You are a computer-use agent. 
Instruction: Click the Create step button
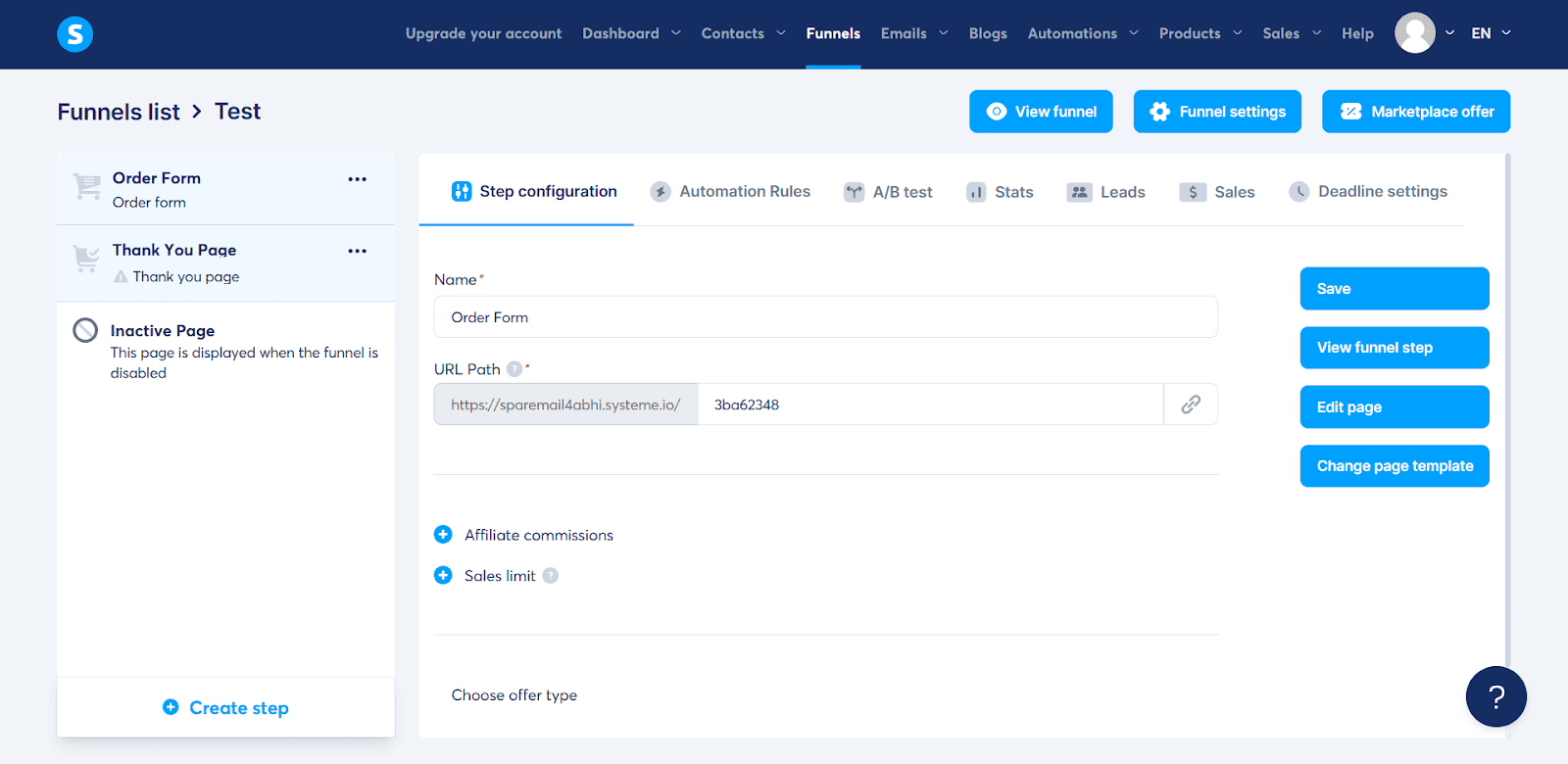225,708
